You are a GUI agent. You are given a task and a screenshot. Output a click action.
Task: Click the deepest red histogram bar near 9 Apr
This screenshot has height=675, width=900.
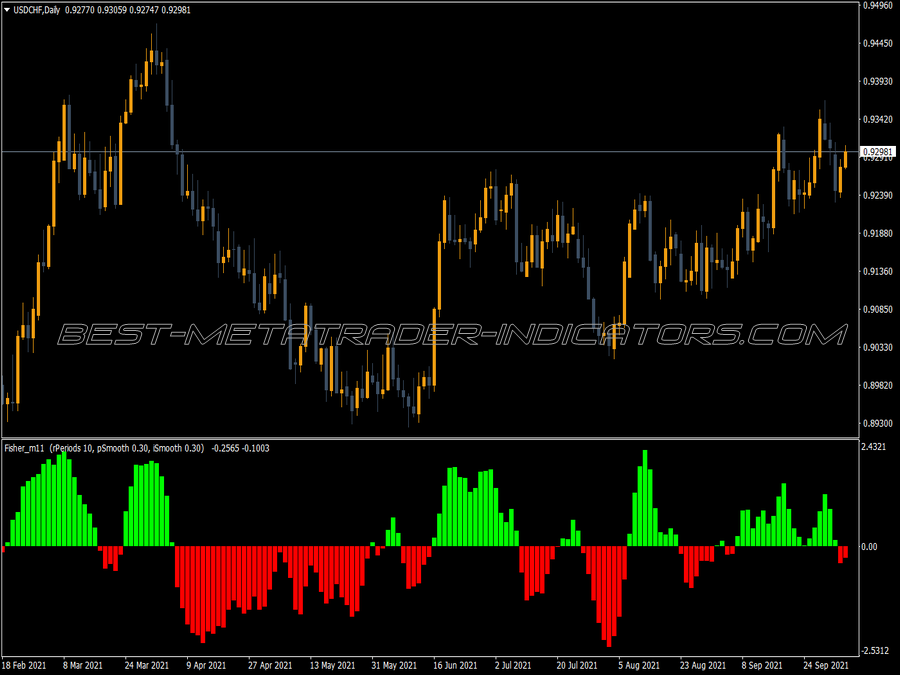pos(203,594)
